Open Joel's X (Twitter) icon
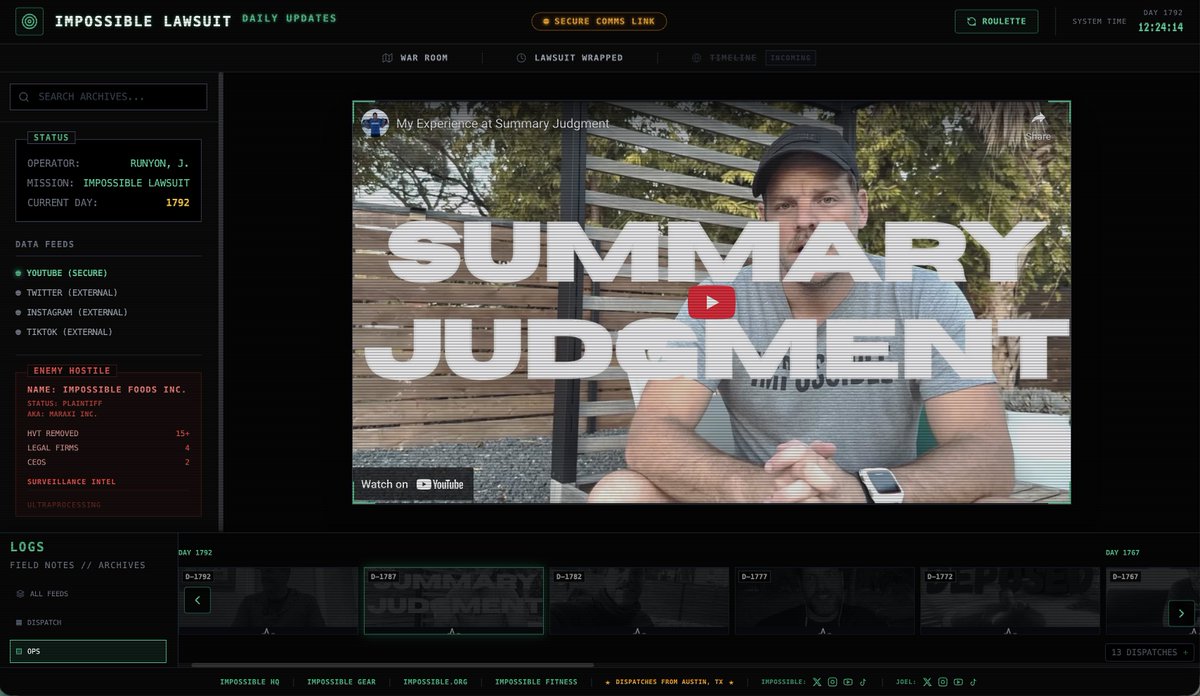Image resolution: width=1200 pixels, height=696 pixels. (x=927, y=682)
